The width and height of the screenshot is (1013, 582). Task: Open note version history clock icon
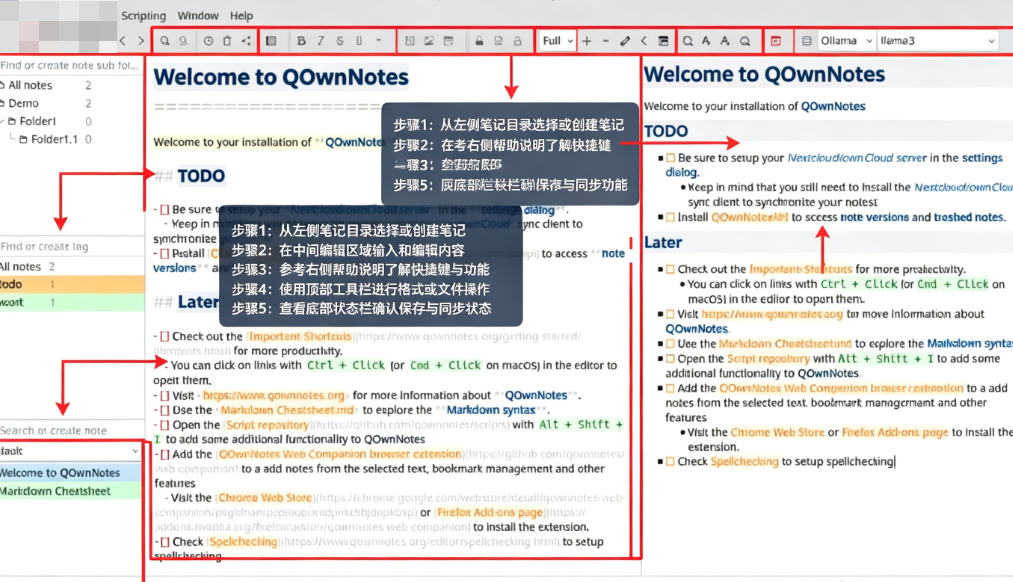point(208,41)
